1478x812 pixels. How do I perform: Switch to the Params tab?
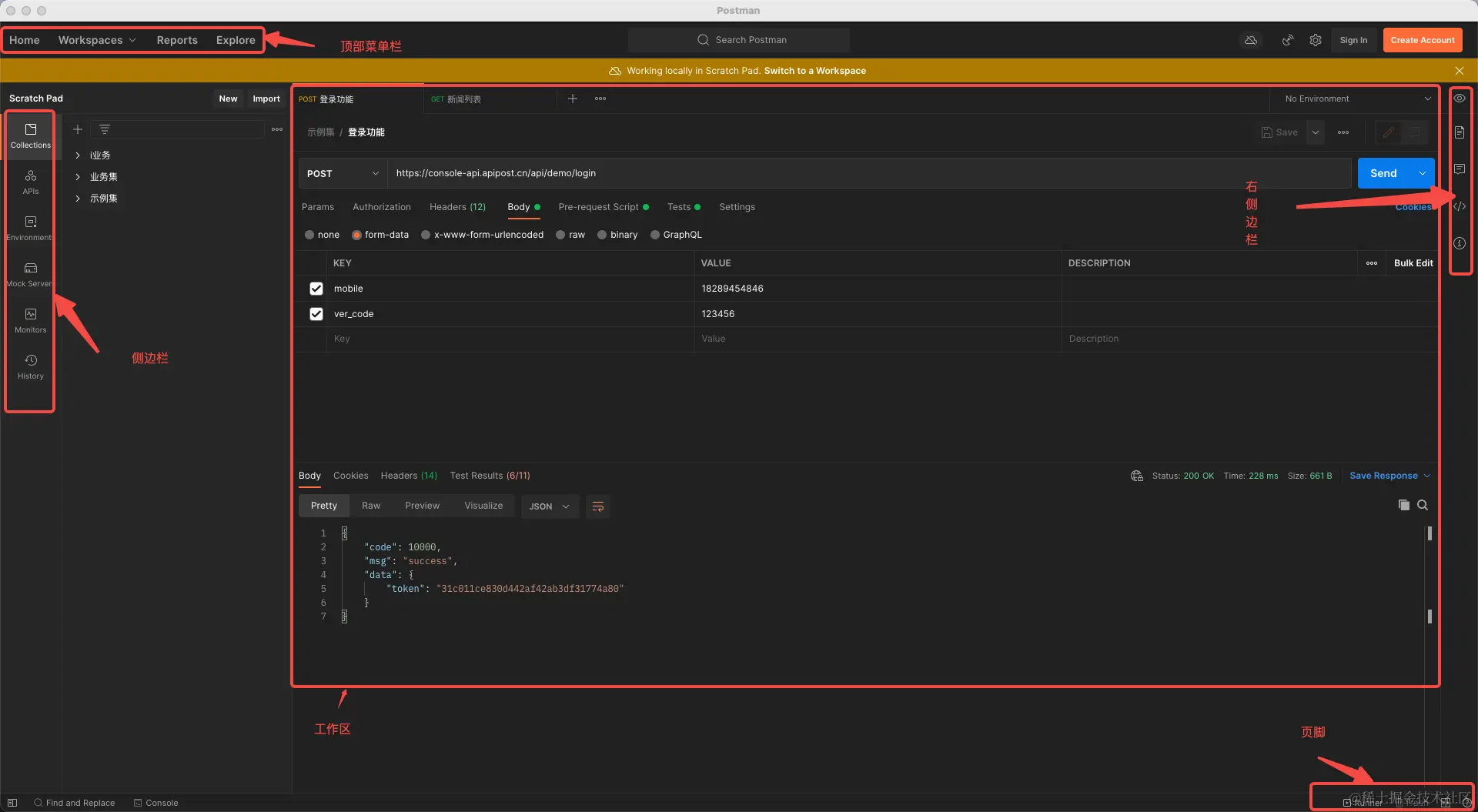tap(318, 207)
